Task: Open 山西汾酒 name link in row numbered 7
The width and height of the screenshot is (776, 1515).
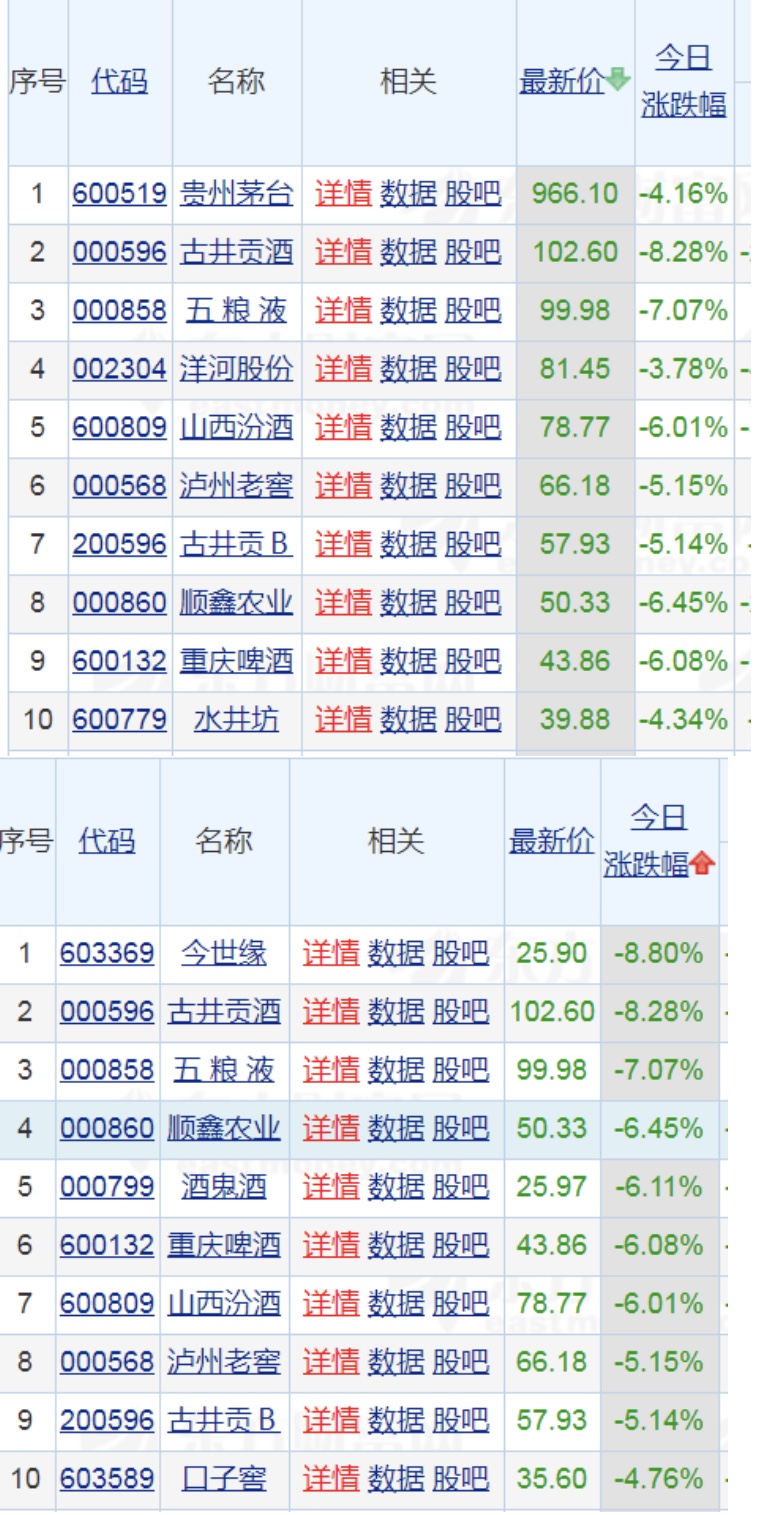Action: tap(224, 1303)
